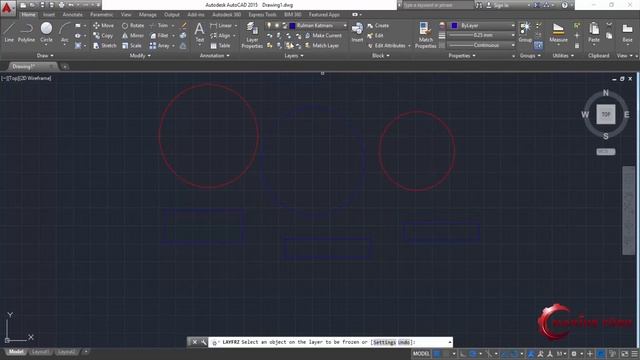Select the Arc tool

point(64,33)
